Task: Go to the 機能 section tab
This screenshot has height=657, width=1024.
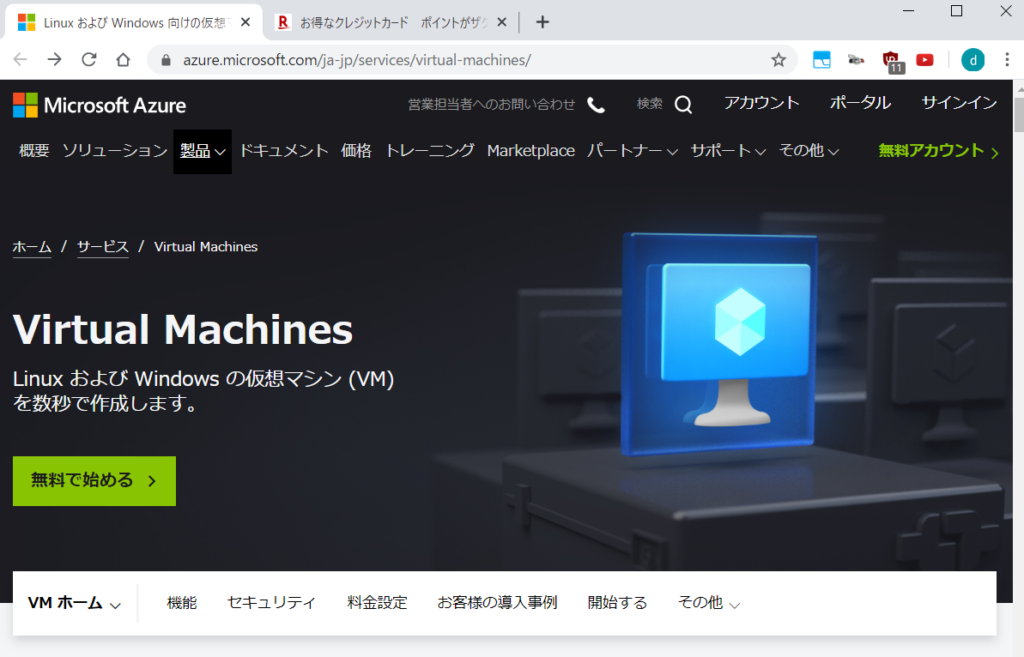Action: click(182, 603)
